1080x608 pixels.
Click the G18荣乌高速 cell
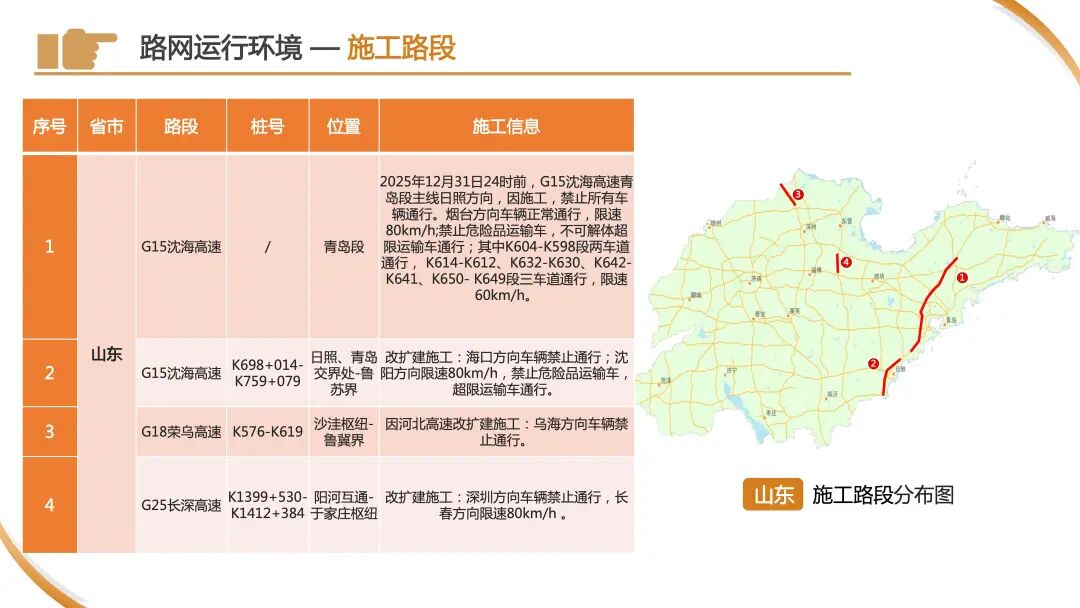pyautogui.click(x=181, y=432)
